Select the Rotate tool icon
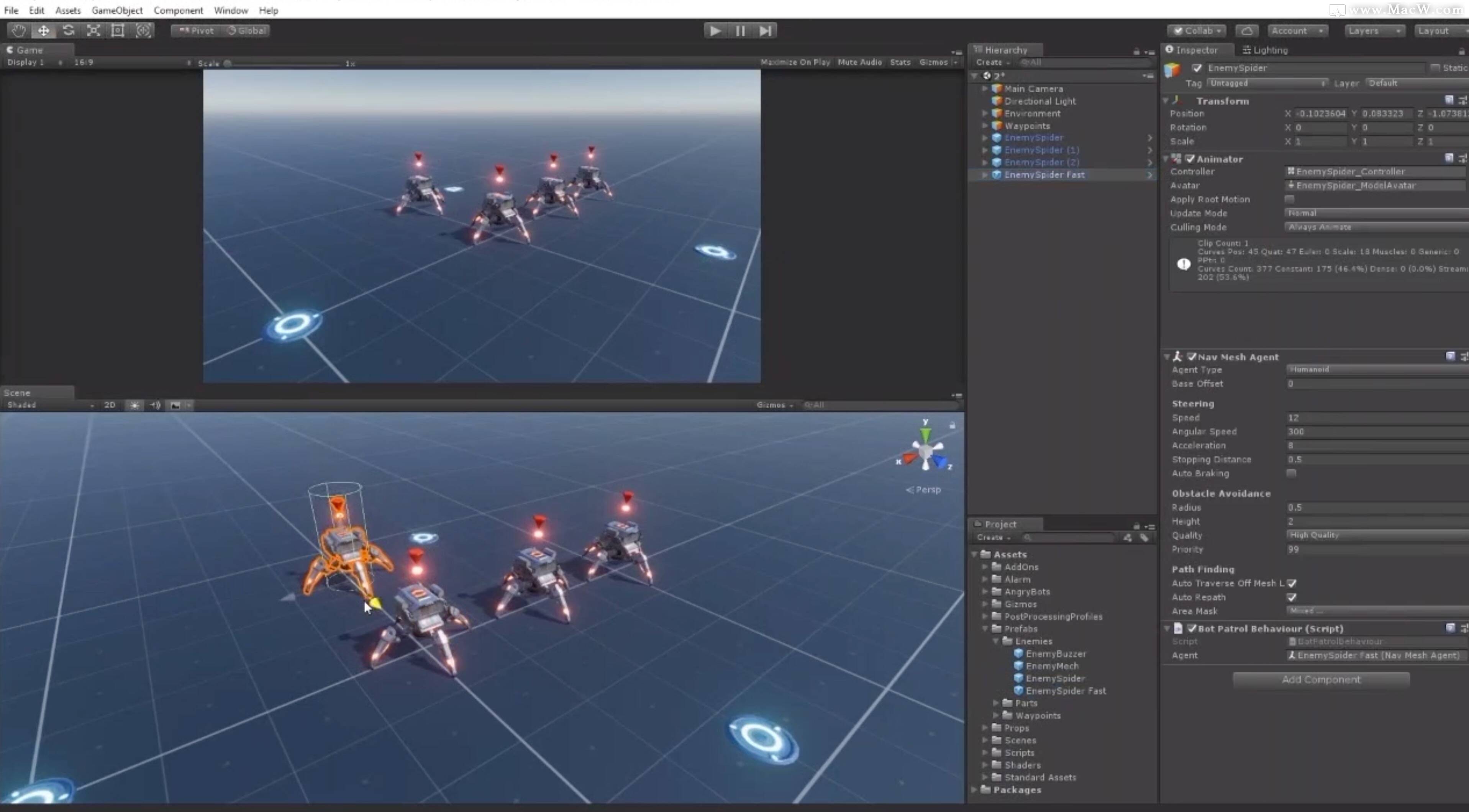This screenshot has height=812, width=1469. point(69,31)
